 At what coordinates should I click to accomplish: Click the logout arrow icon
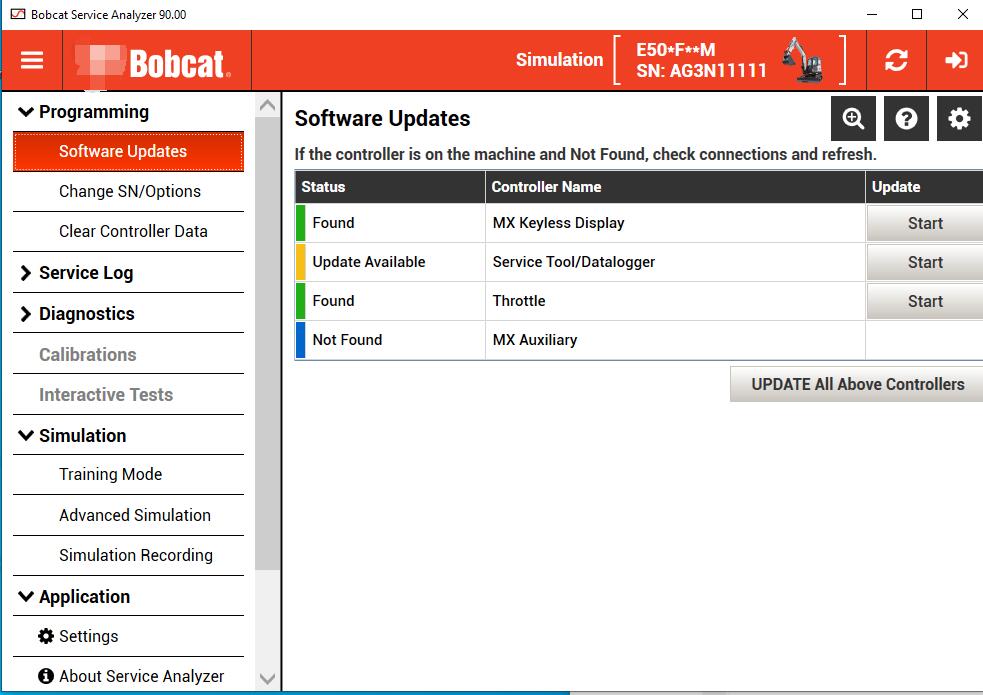click(x=956, y=60)
